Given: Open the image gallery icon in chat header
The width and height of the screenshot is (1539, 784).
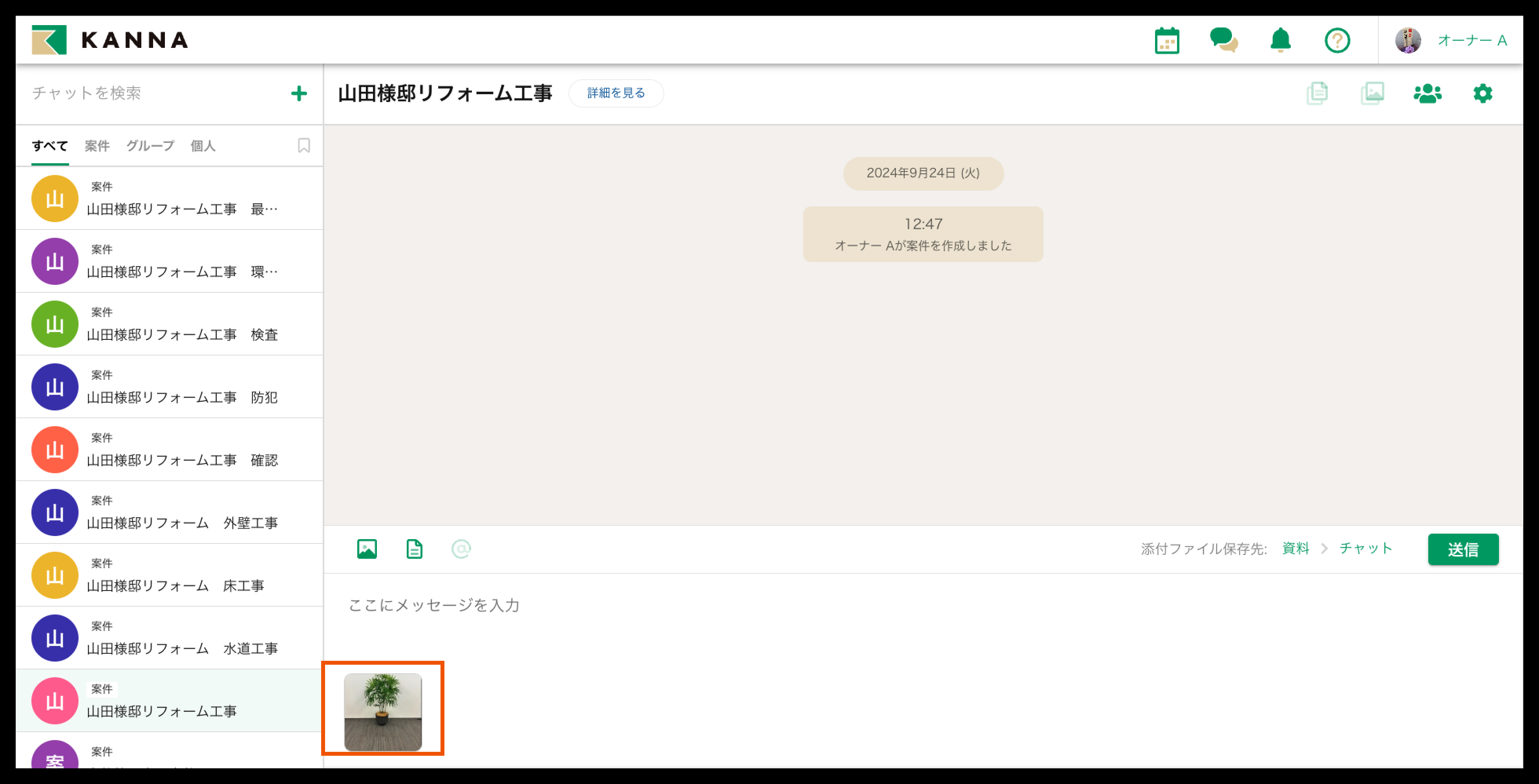Looking at the screenshot, I should pyautogui.click(x=1372, y=93).
